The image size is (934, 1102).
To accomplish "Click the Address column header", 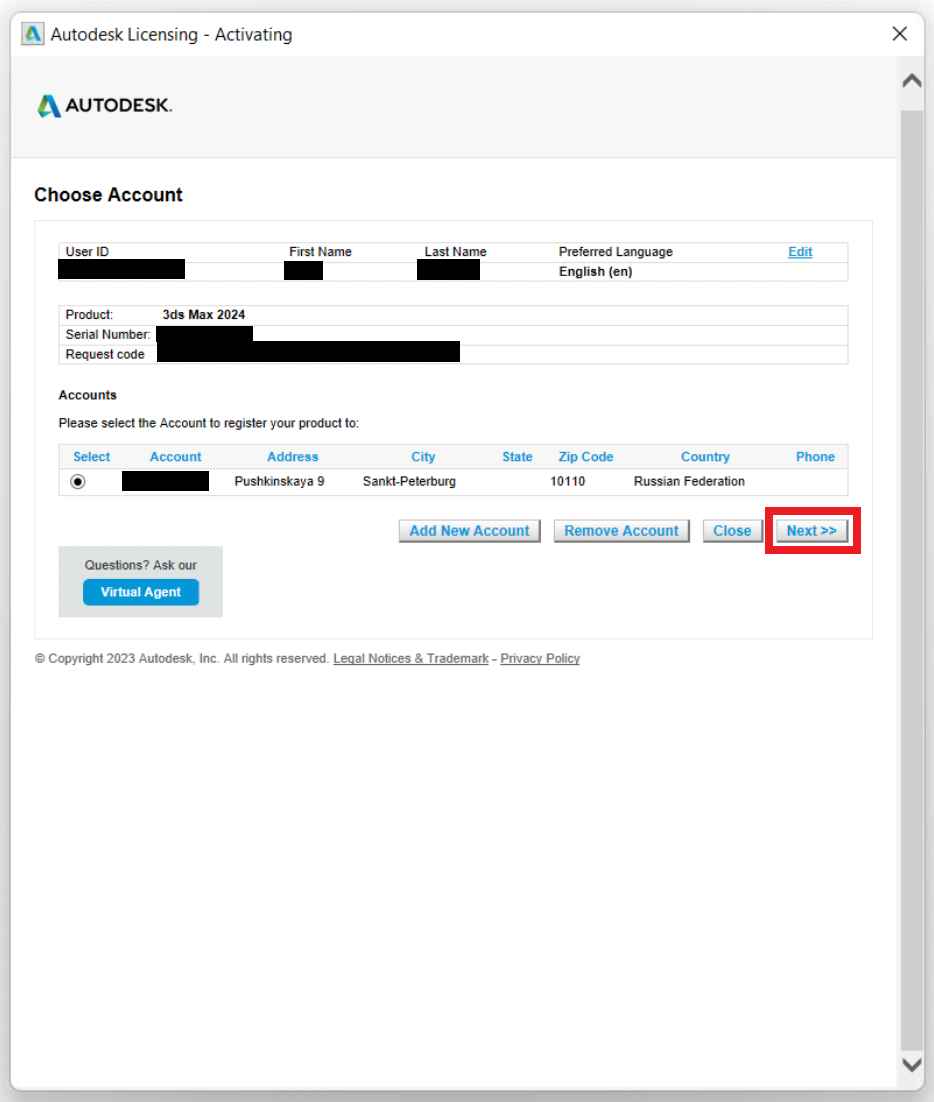I will 292,457.
